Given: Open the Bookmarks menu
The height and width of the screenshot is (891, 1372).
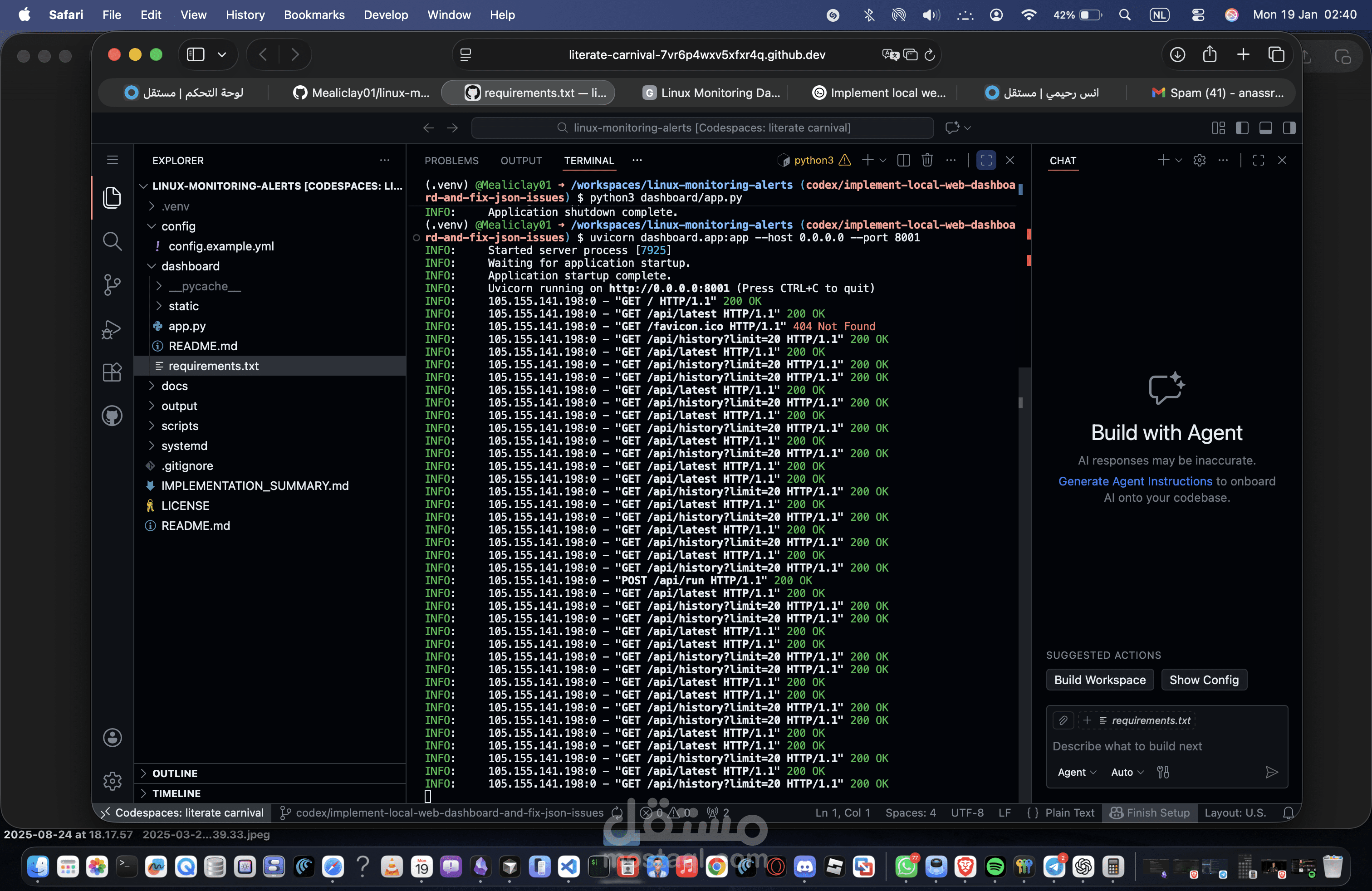Looking at the screenshot, I should click(314, 15).
